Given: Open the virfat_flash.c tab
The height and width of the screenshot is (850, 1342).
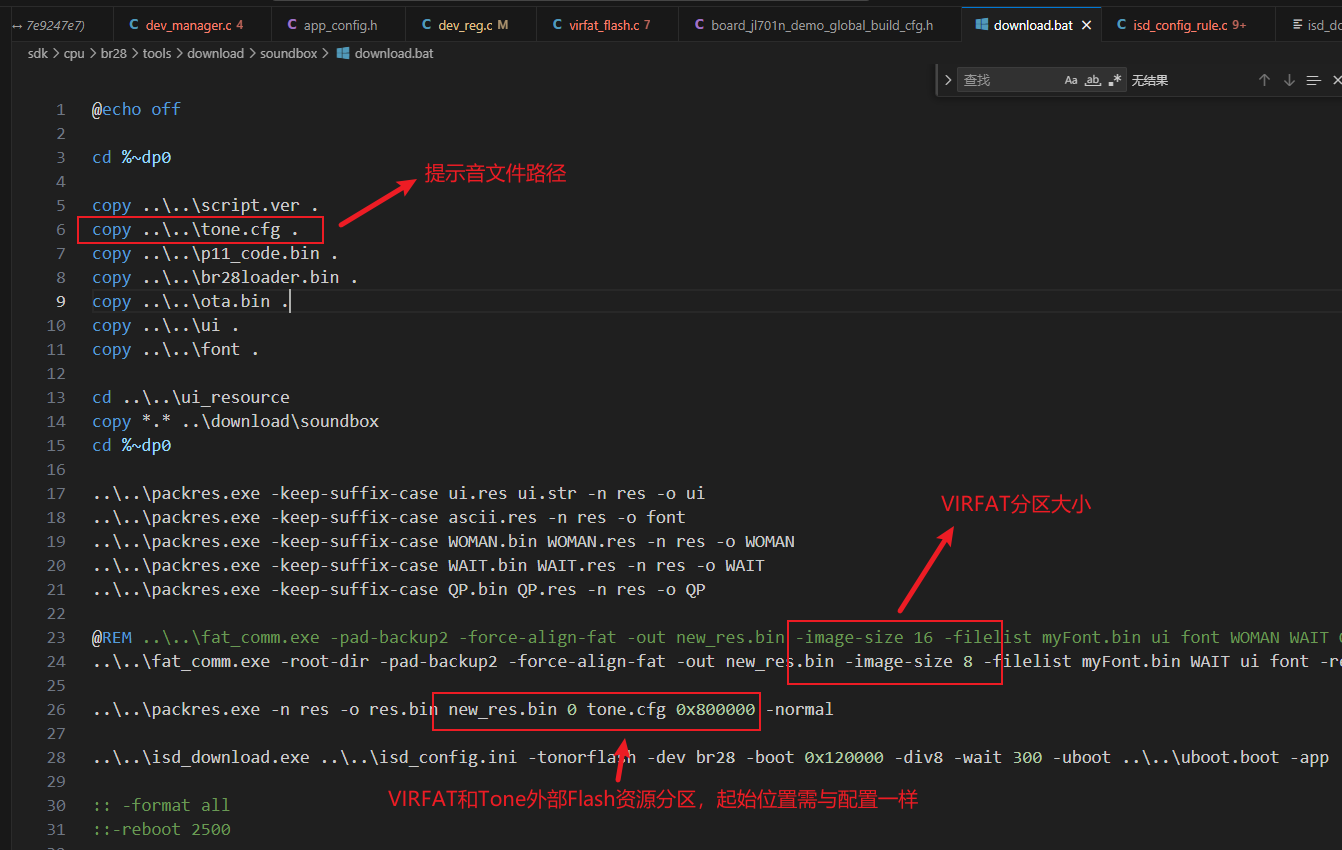Looking at the screenshot, I should (x=606, y=25).
